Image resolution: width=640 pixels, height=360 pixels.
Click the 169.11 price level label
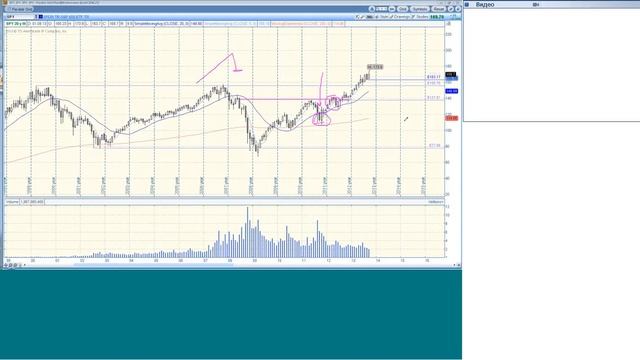click(x=433, y=77)
